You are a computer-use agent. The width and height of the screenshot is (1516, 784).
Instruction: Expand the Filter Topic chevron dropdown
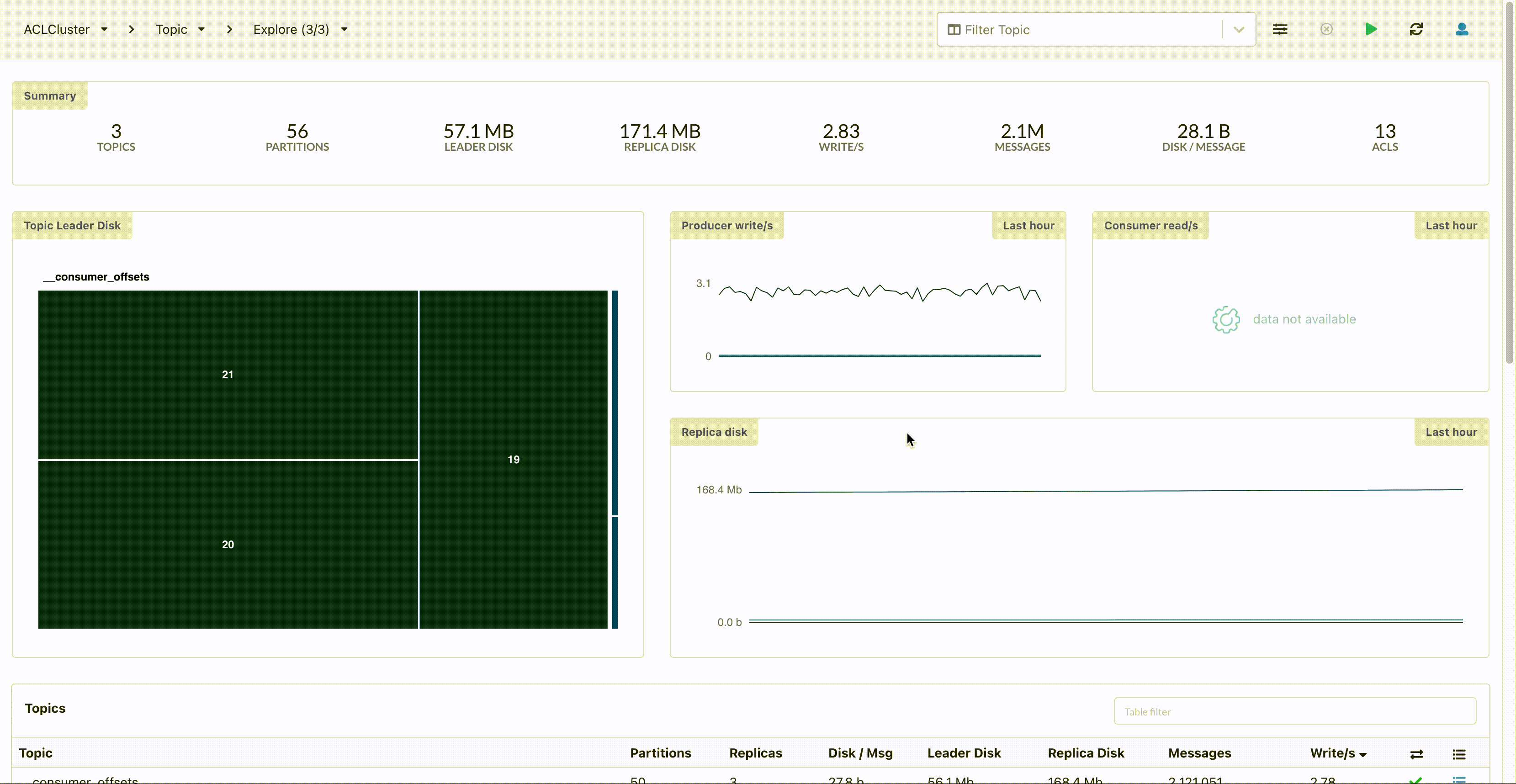[x=1238, y=29]
